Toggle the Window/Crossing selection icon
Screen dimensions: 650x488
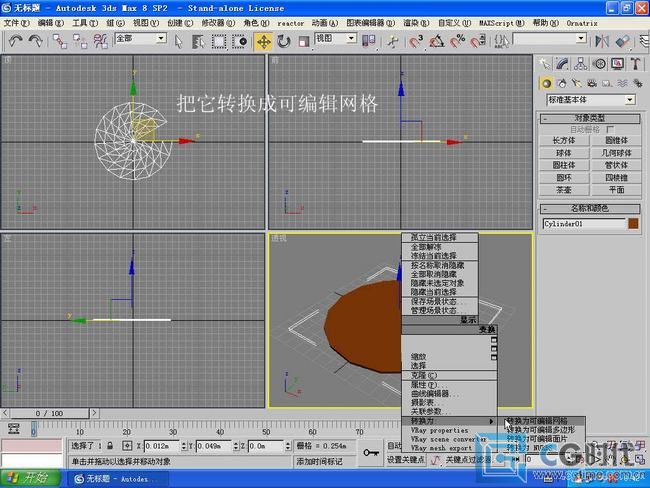coord(240,41)
